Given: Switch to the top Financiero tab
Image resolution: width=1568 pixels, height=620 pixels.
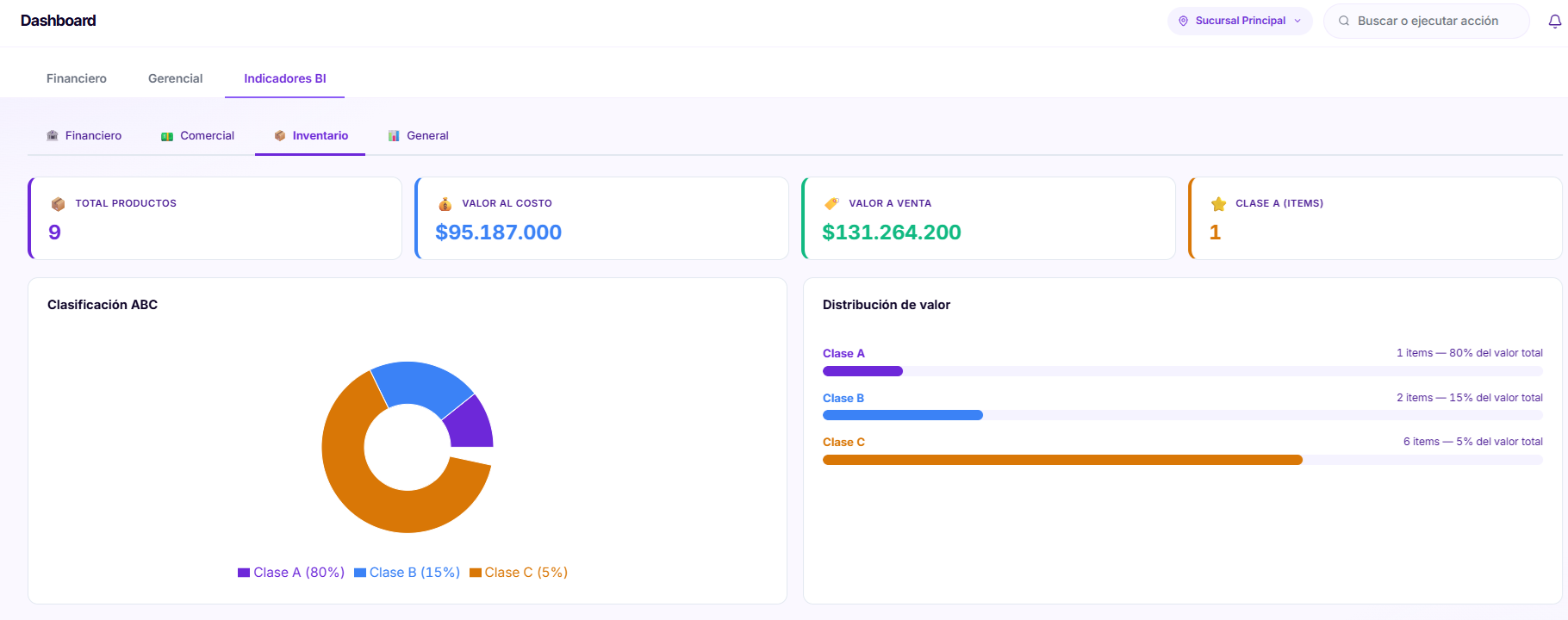Looking at the screenshot, I should (77, 78).
